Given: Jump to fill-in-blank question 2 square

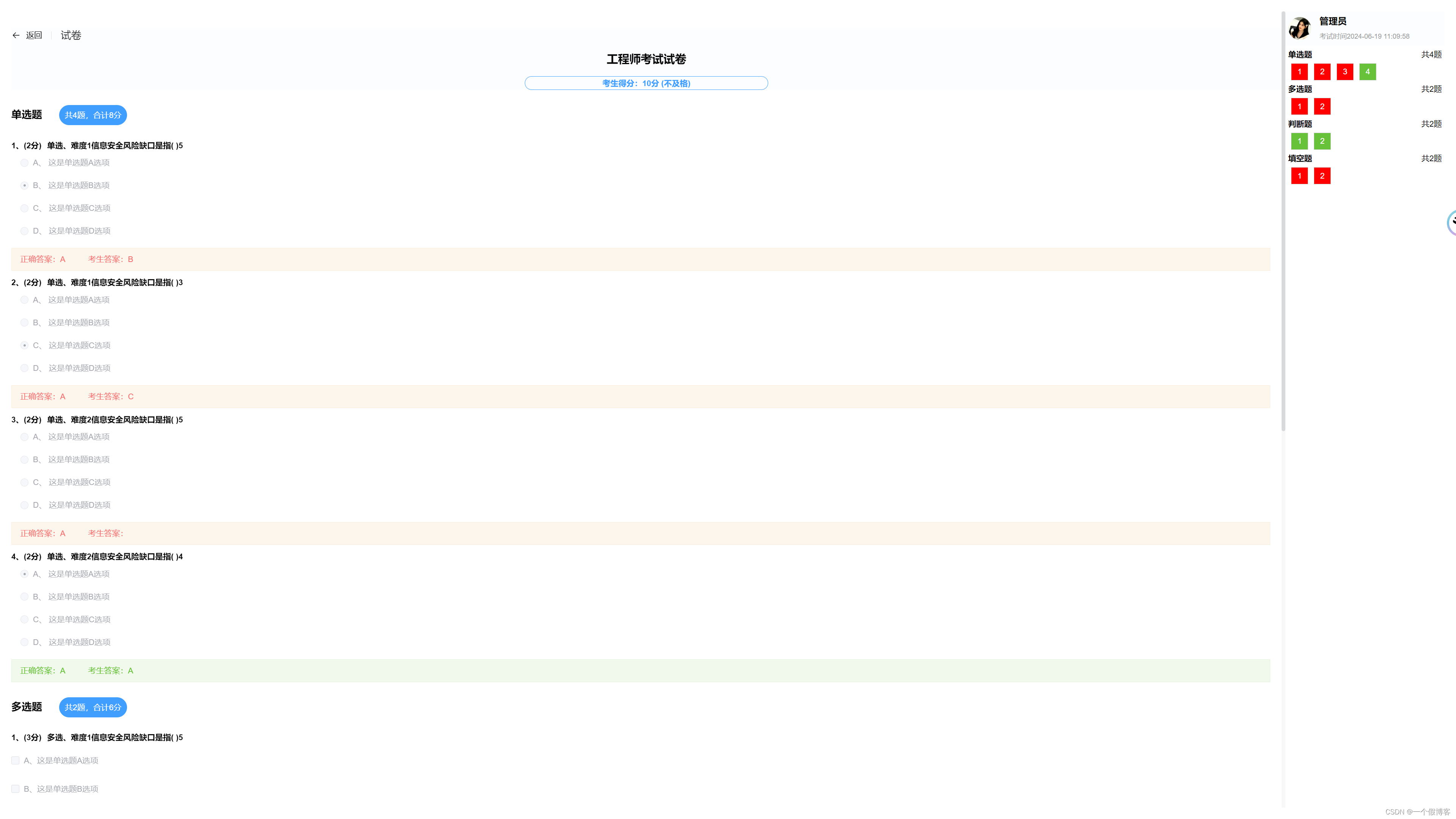Looking at the screenshot, I should (1322, 176).
